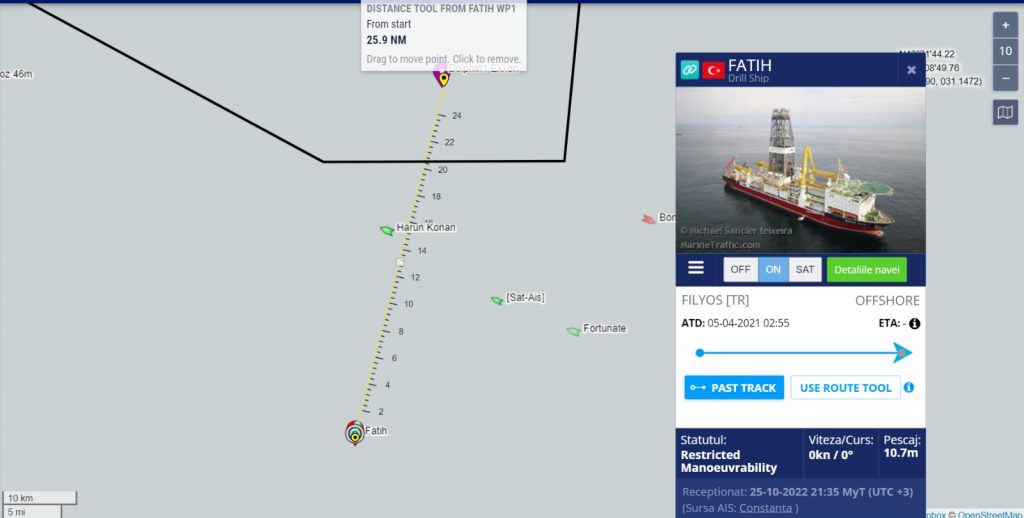Open the hamburger menu in vessel panel
The image size is (1024, 518).
click(696, 268)
